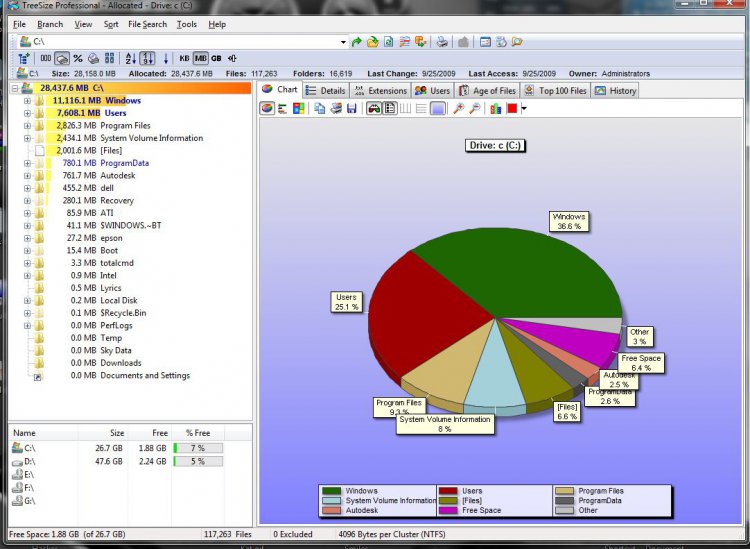Expand the Recovery folder node

[x=27, y=200]
